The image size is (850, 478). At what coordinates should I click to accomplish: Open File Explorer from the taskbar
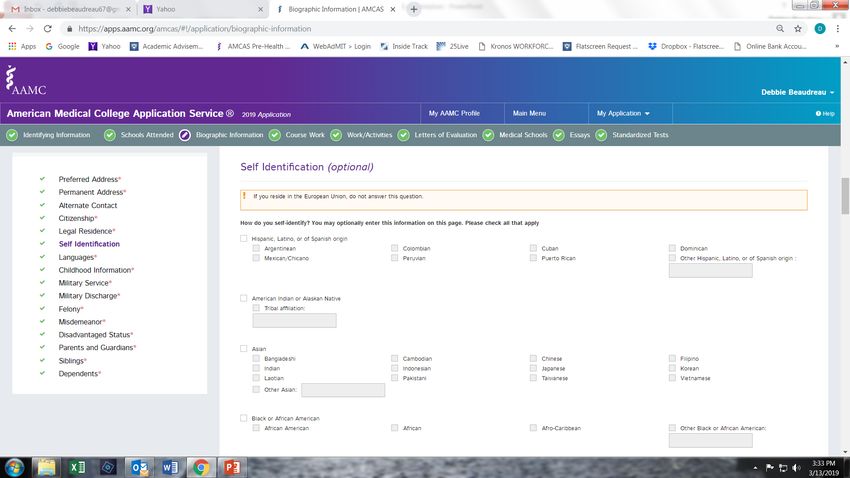[46, 467]
